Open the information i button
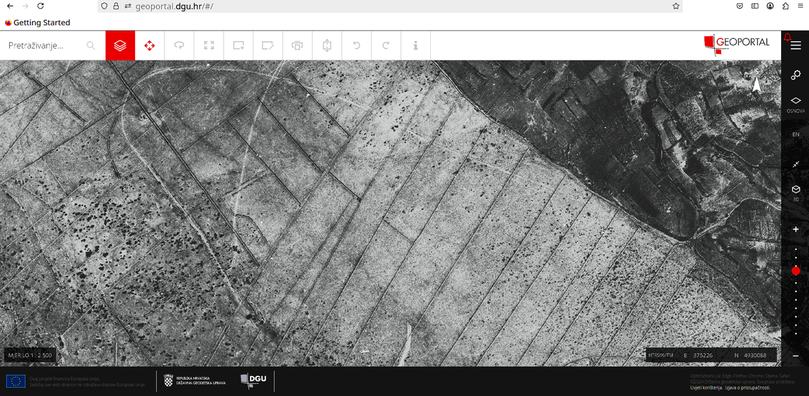809x396 pixels. 415,45
